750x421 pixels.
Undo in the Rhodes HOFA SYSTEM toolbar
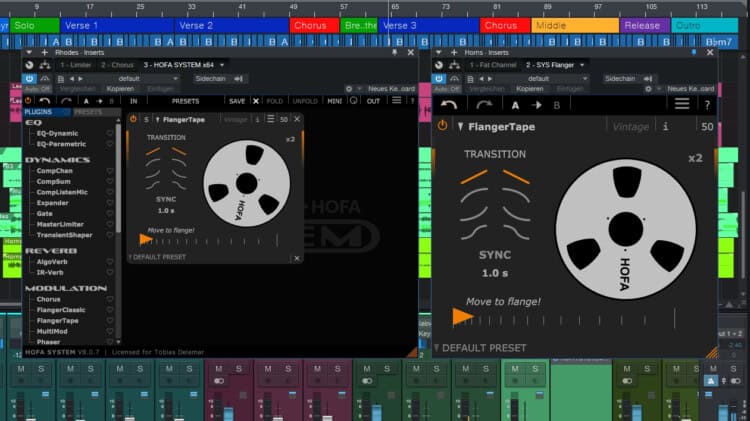[44, 101]
